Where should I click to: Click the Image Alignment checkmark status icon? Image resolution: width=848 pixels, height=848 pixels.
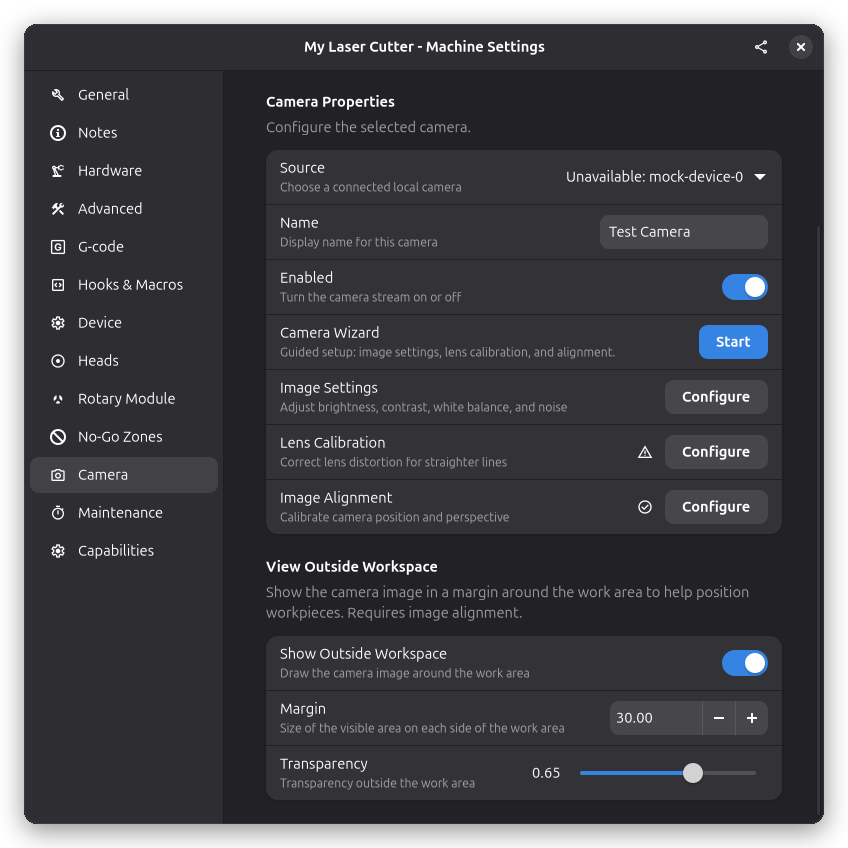point(645,507)
